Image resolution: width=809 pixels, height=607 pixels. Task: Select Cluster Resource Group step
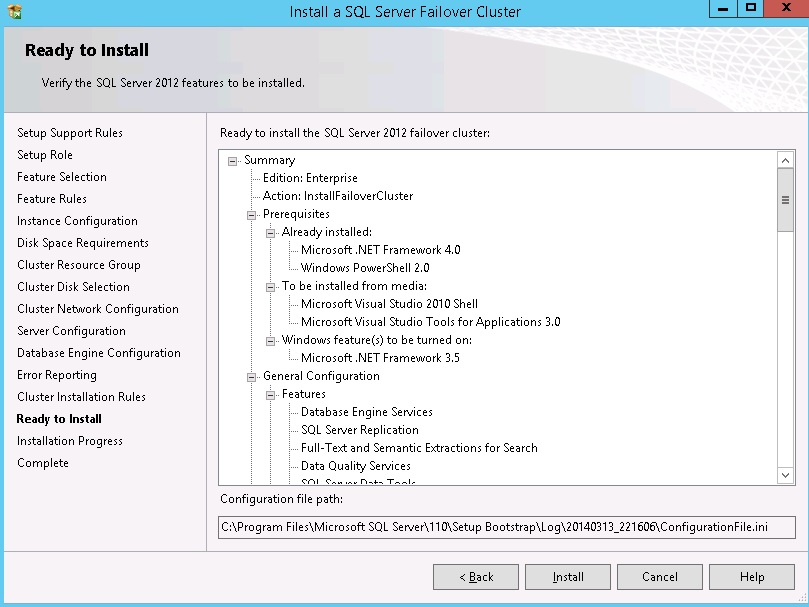(78, 265)
